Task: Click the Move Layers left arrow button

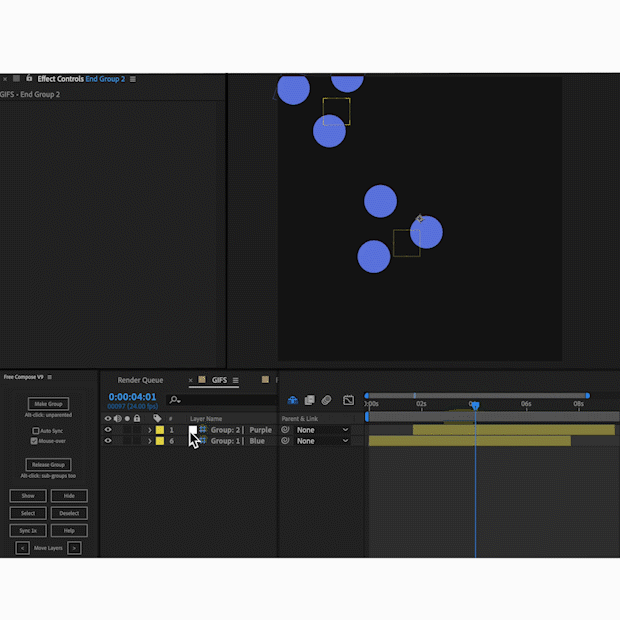Action: pyautogui.click(x=23, y=548)
